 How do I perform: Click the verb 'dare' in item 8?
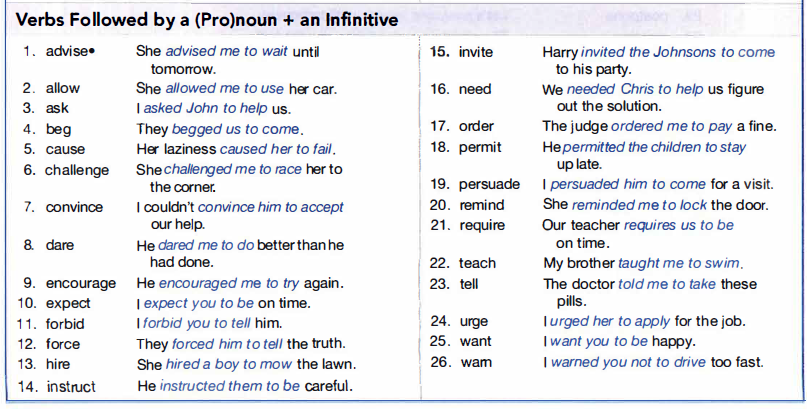tap(60, 245)
